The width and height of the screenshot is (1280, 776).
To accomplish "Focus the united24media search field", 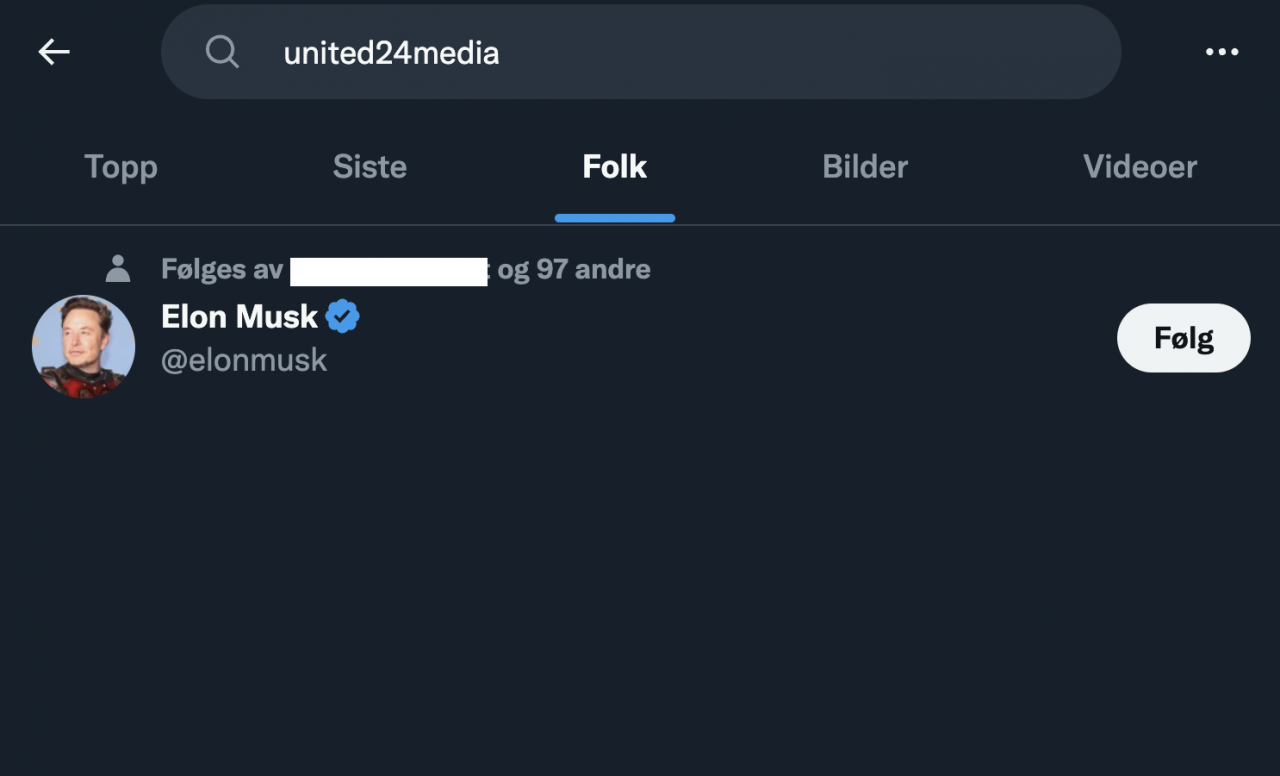I will (x=640, y=52).
